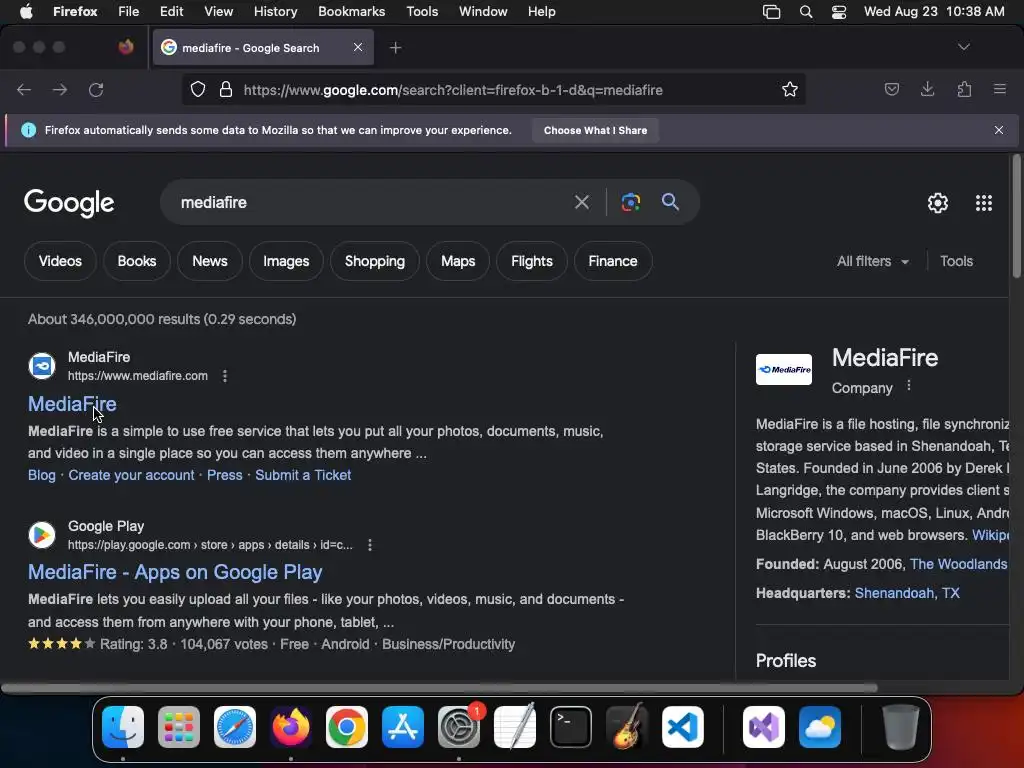This screenshot has height=768, width=1024.
Task: Open a new tab with plus button
Action: click(395, 48)
